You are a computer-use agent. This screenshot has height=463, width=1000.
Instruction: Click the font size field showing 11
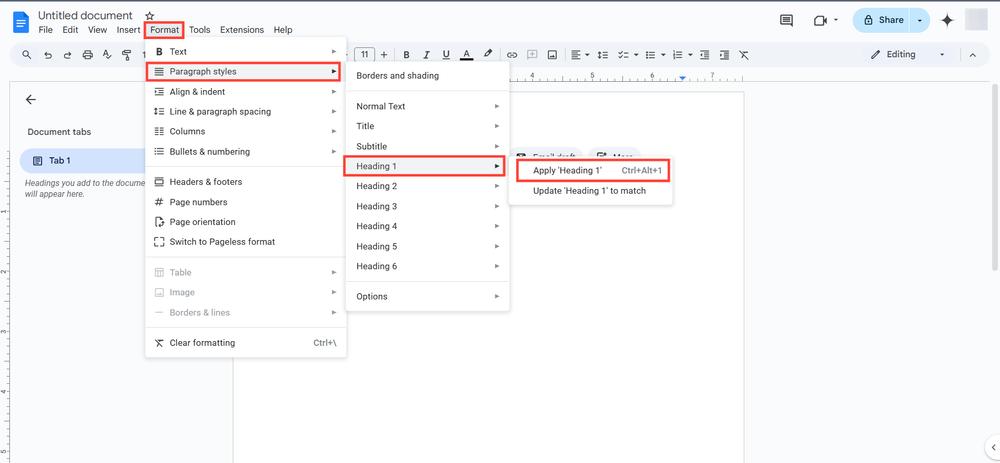point(365,55)
